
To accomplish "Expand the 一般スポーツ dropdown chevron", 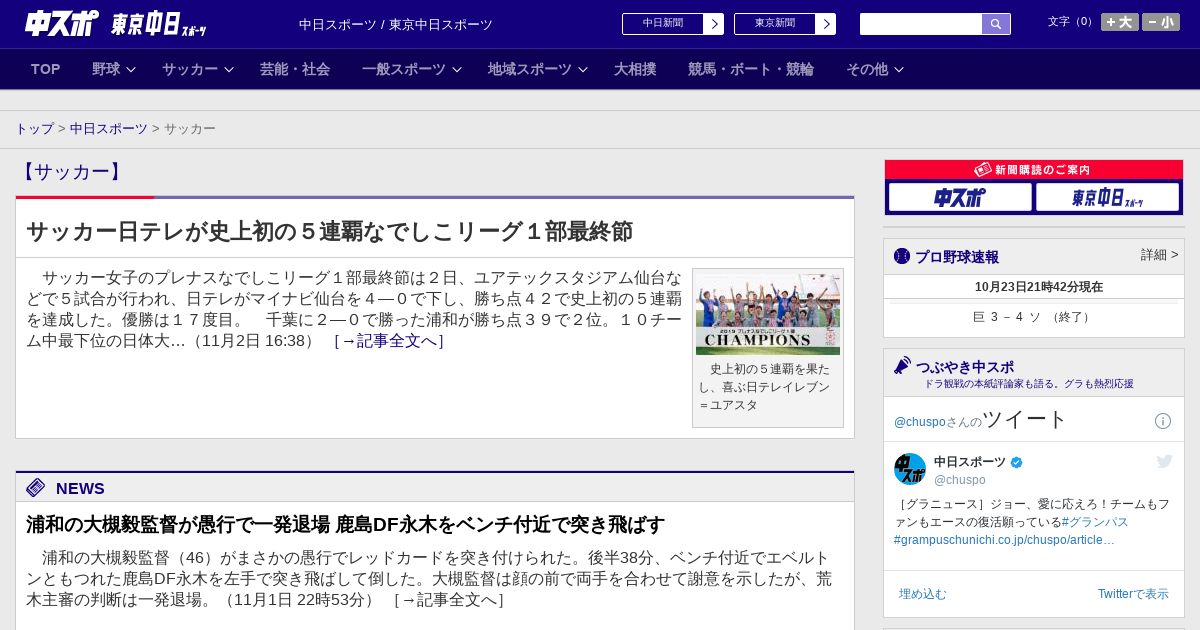I will (456, 69).
